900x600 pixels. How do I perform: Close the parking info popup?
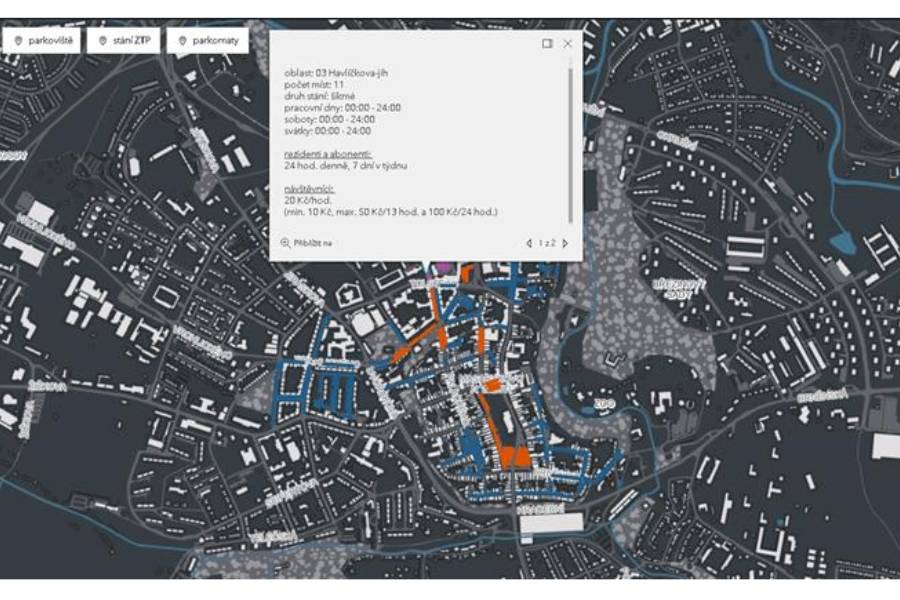568,44
